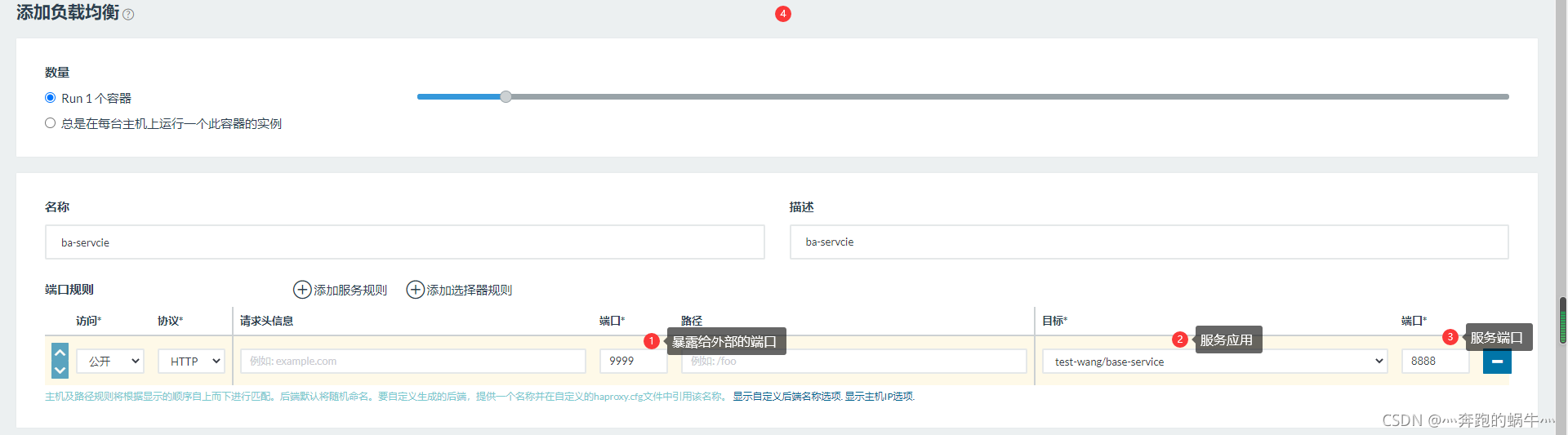Move the port rule down with down arrow
The image size is (1568, 435).
60,370
